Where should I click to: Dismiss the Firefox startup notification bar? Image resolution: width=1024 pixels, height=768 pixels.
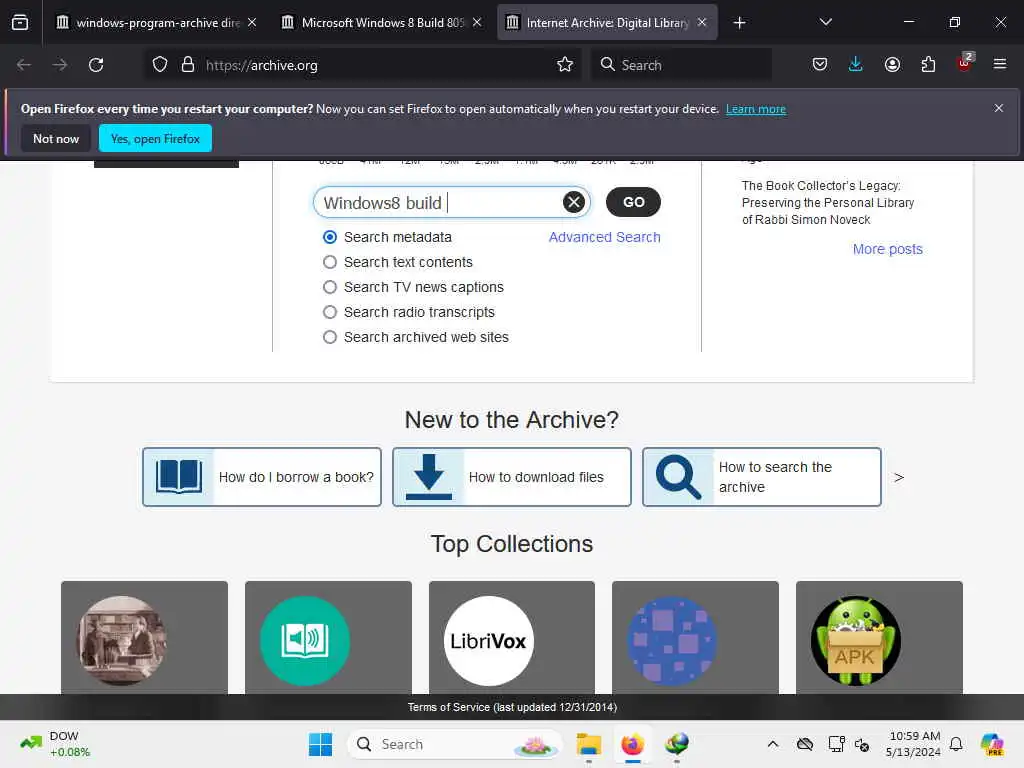pyautogui.click(x=999, y=108)
